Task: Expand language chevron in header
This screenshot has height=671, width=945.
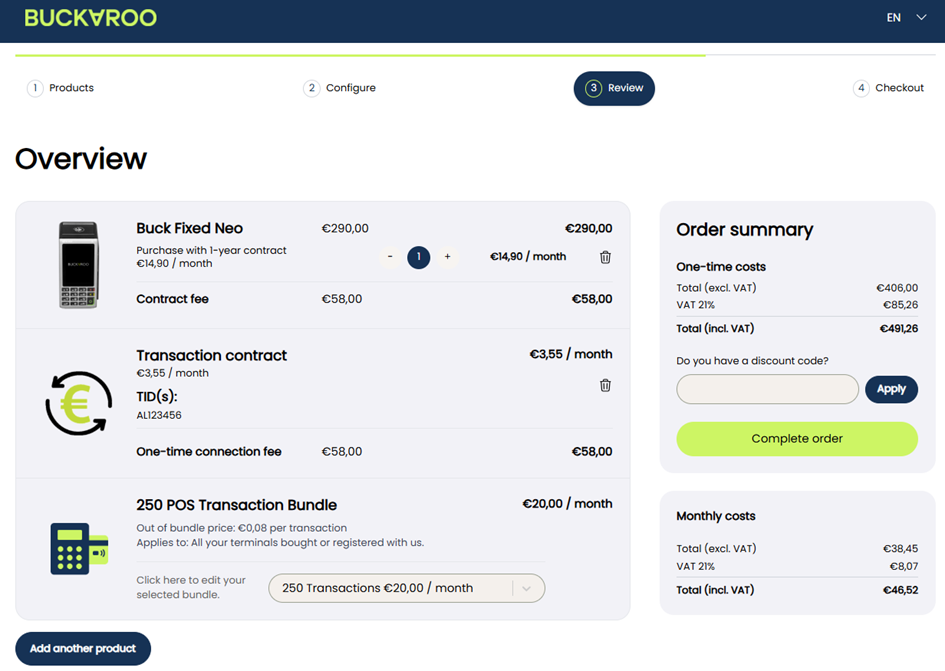Action: coord(921,17)
